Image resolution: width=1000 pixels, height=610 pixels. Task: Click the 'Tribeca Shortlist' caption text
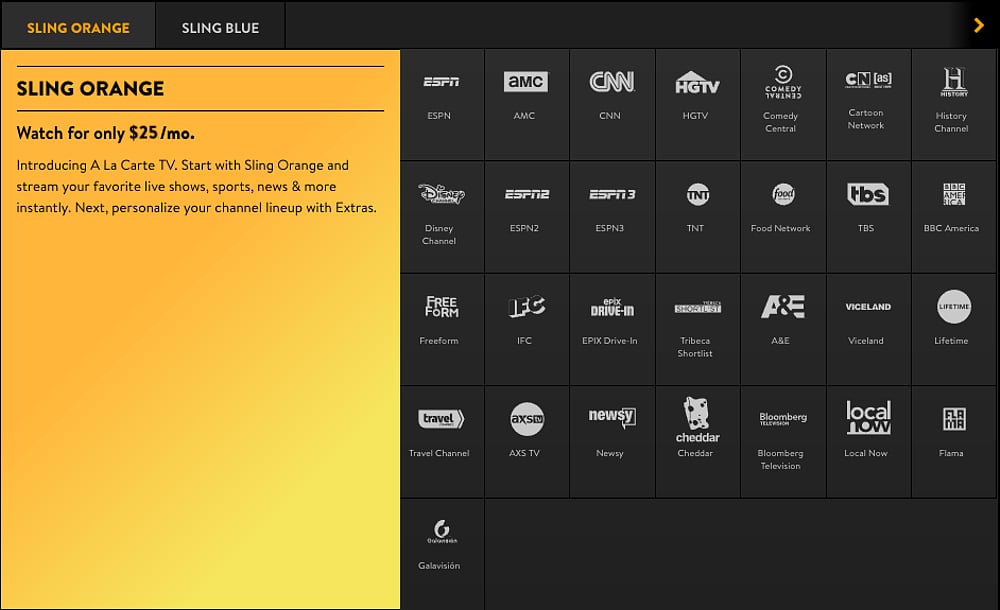pyautogui.click(x=695, y=347)
